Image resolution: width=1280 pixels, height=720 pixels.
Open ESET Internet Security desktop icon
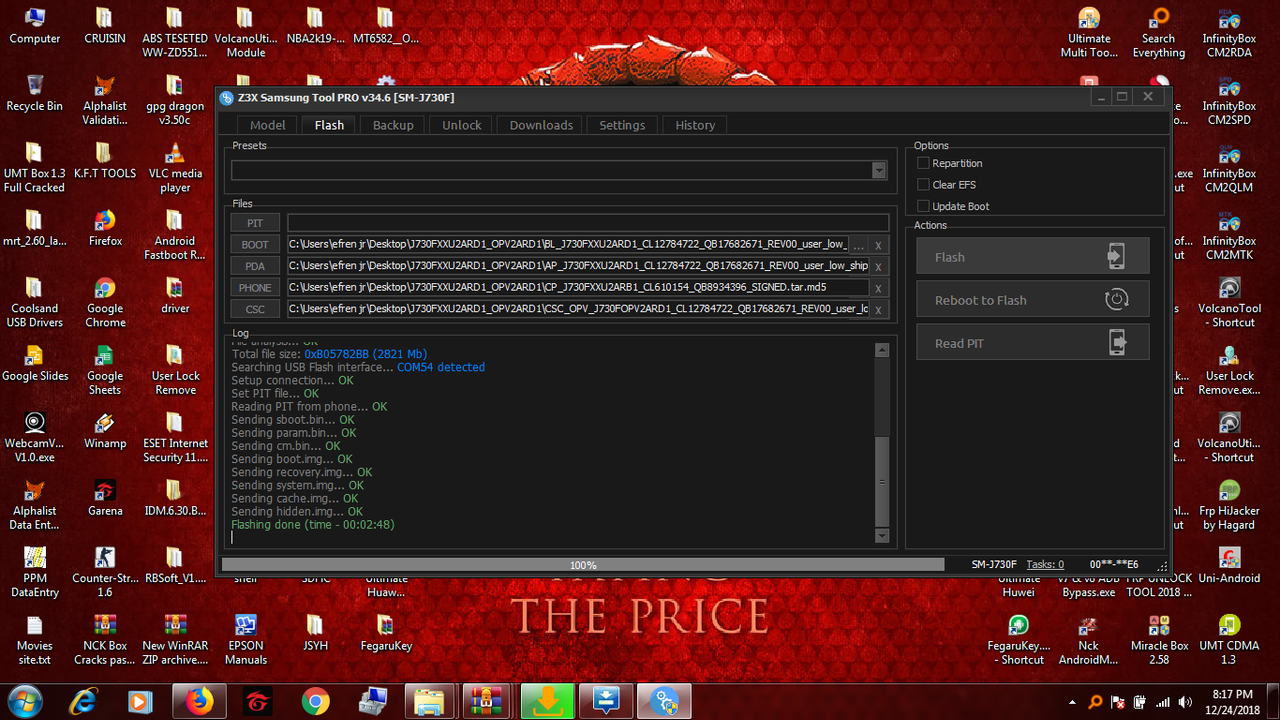coord(175,437)
